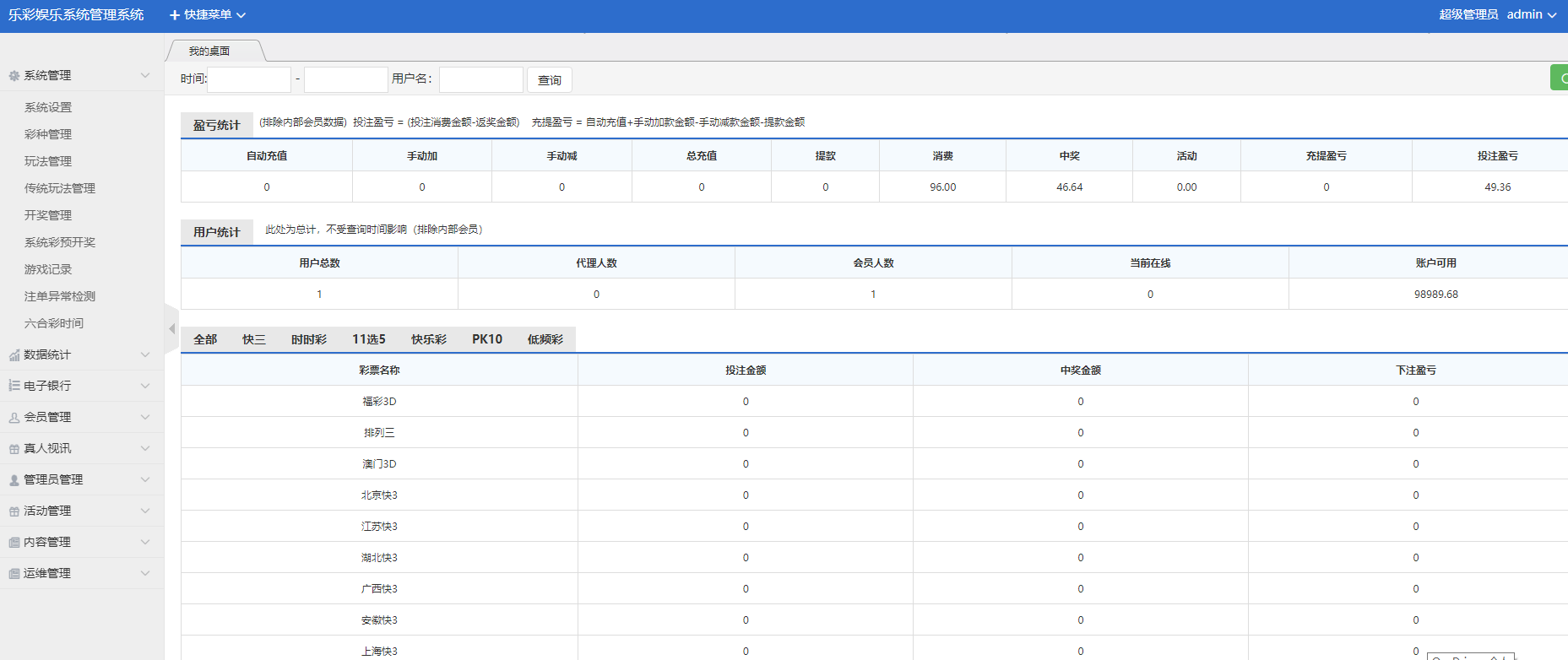This screenshot has width=1568, height=660.
Task: Click the gear icon beside 系统管理
Action: click(14, 76)
